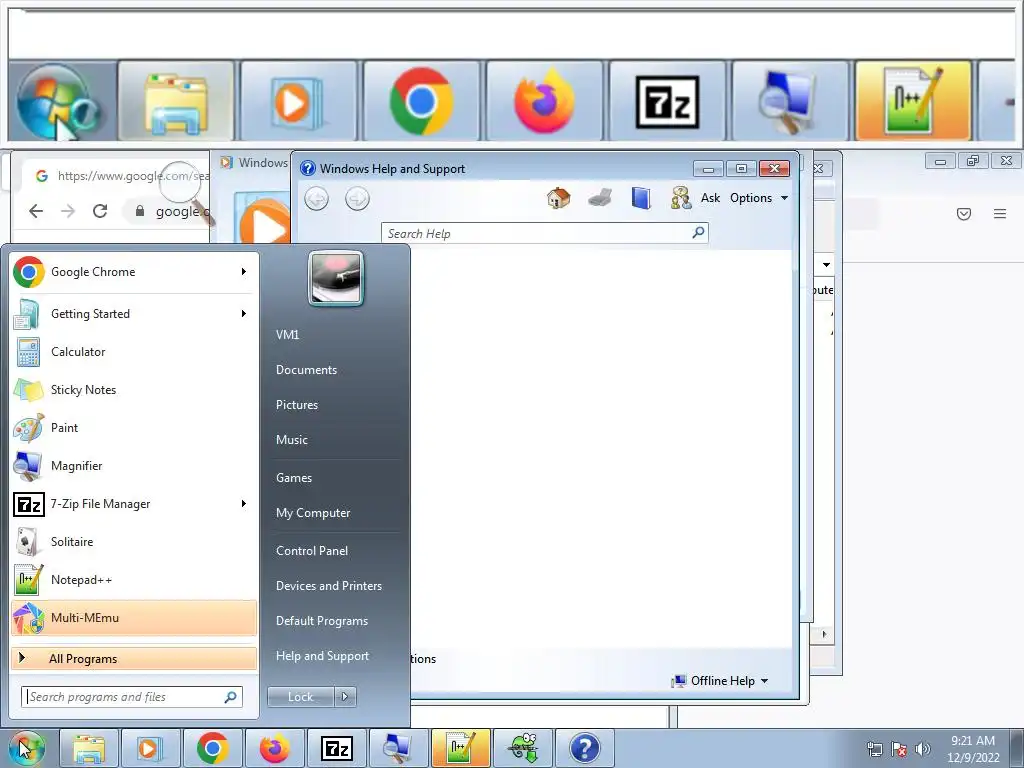The height and width of the screenshot is (768, 1024).
Task: Click Chrome back arrow
Action: pos(37,211)
